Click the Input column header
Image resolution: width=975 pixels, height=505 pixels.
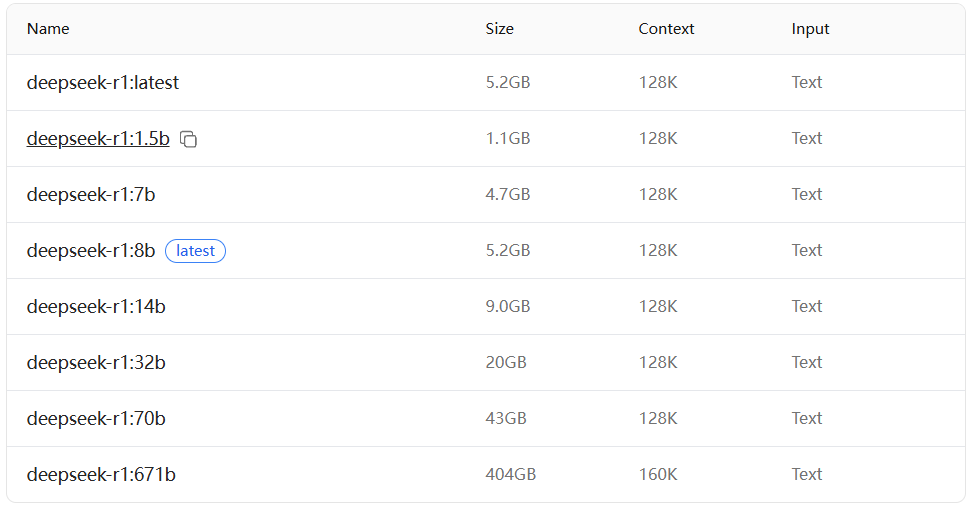[x=810, y=29]
